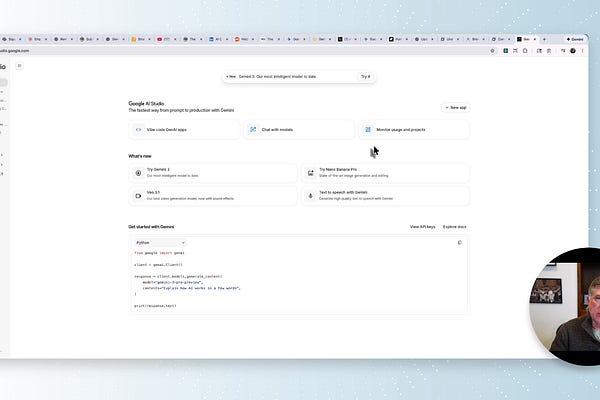This screenshot has width=600, height=400.
Task: Click the New app button
Action: pos(456,108)
